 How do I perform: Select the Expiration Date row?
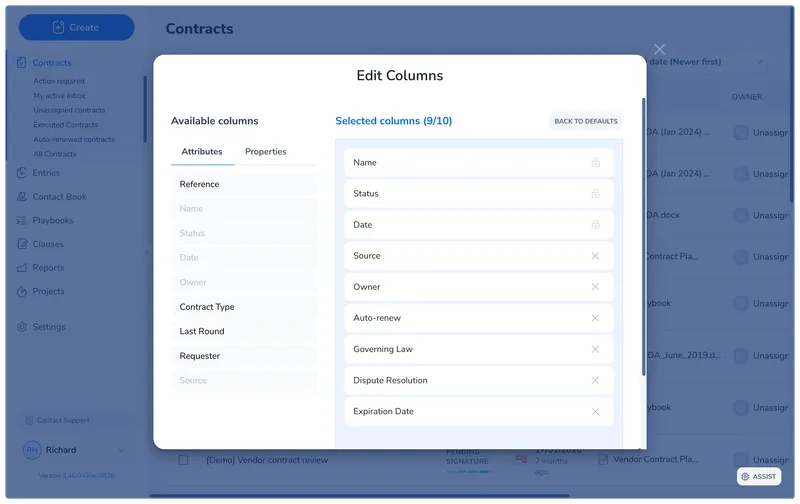point(479,411)
